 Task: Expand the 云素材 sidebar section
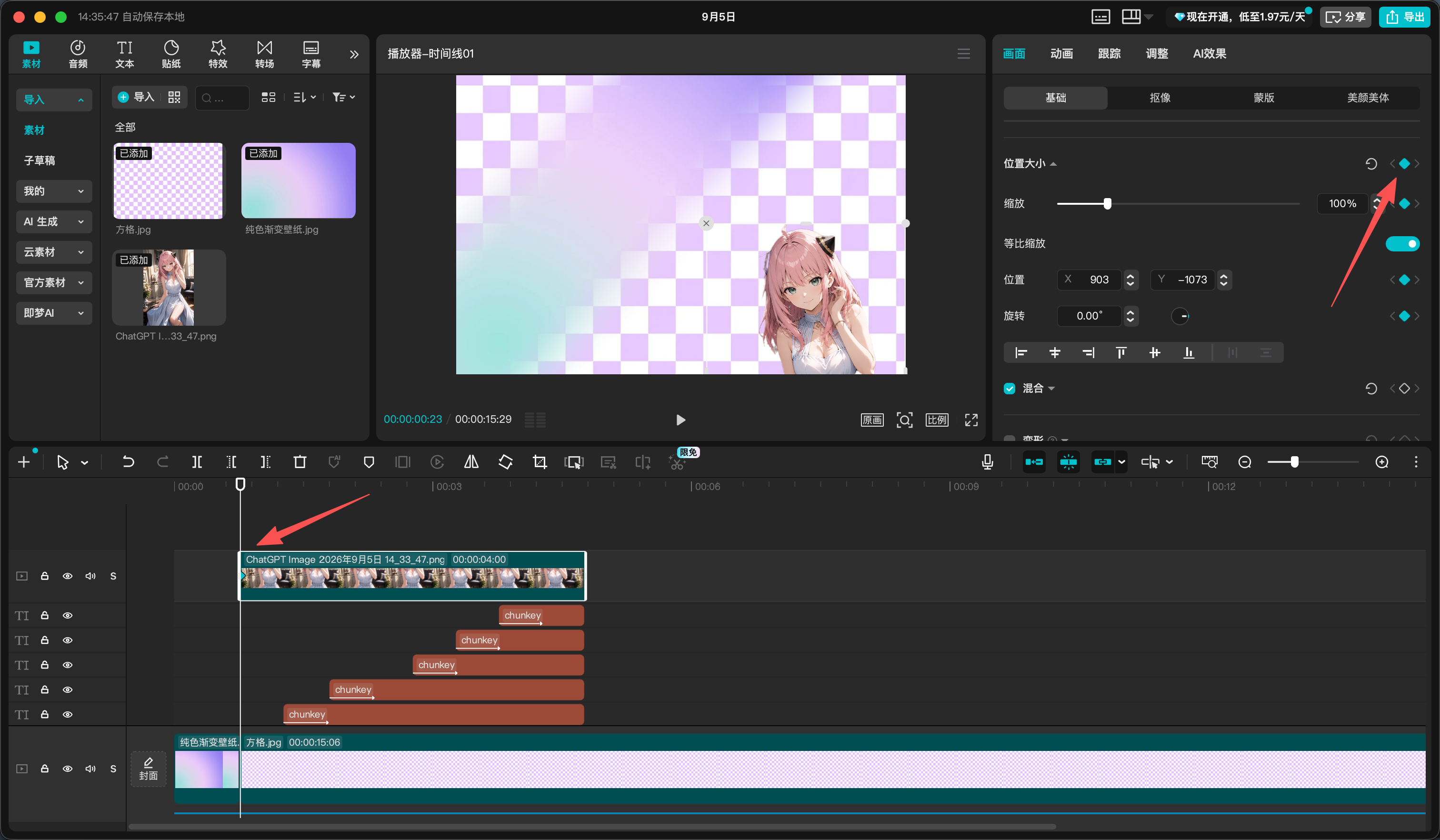54,252
